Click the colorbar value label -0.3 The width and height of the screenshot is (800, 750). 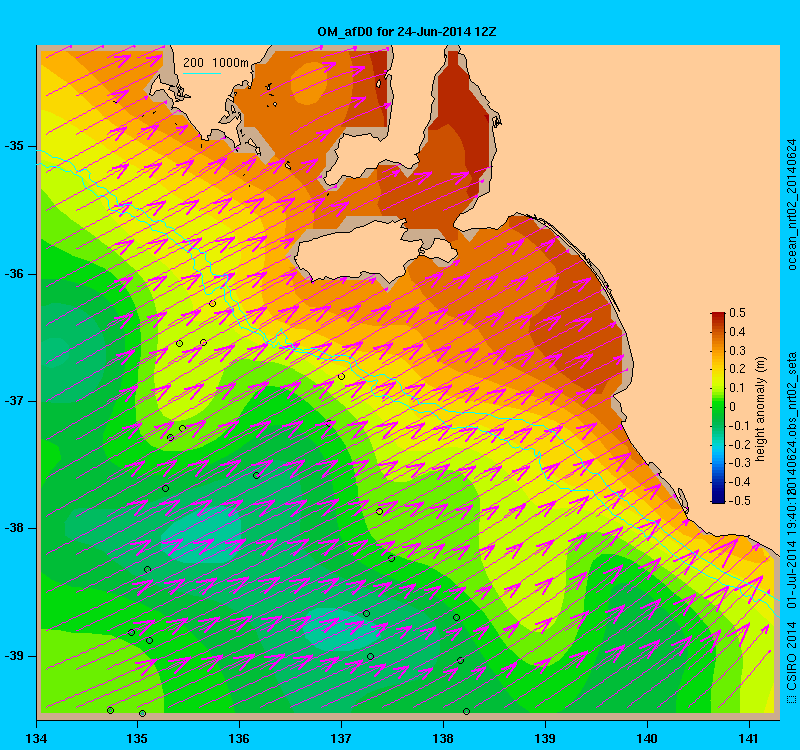(738, 463)
